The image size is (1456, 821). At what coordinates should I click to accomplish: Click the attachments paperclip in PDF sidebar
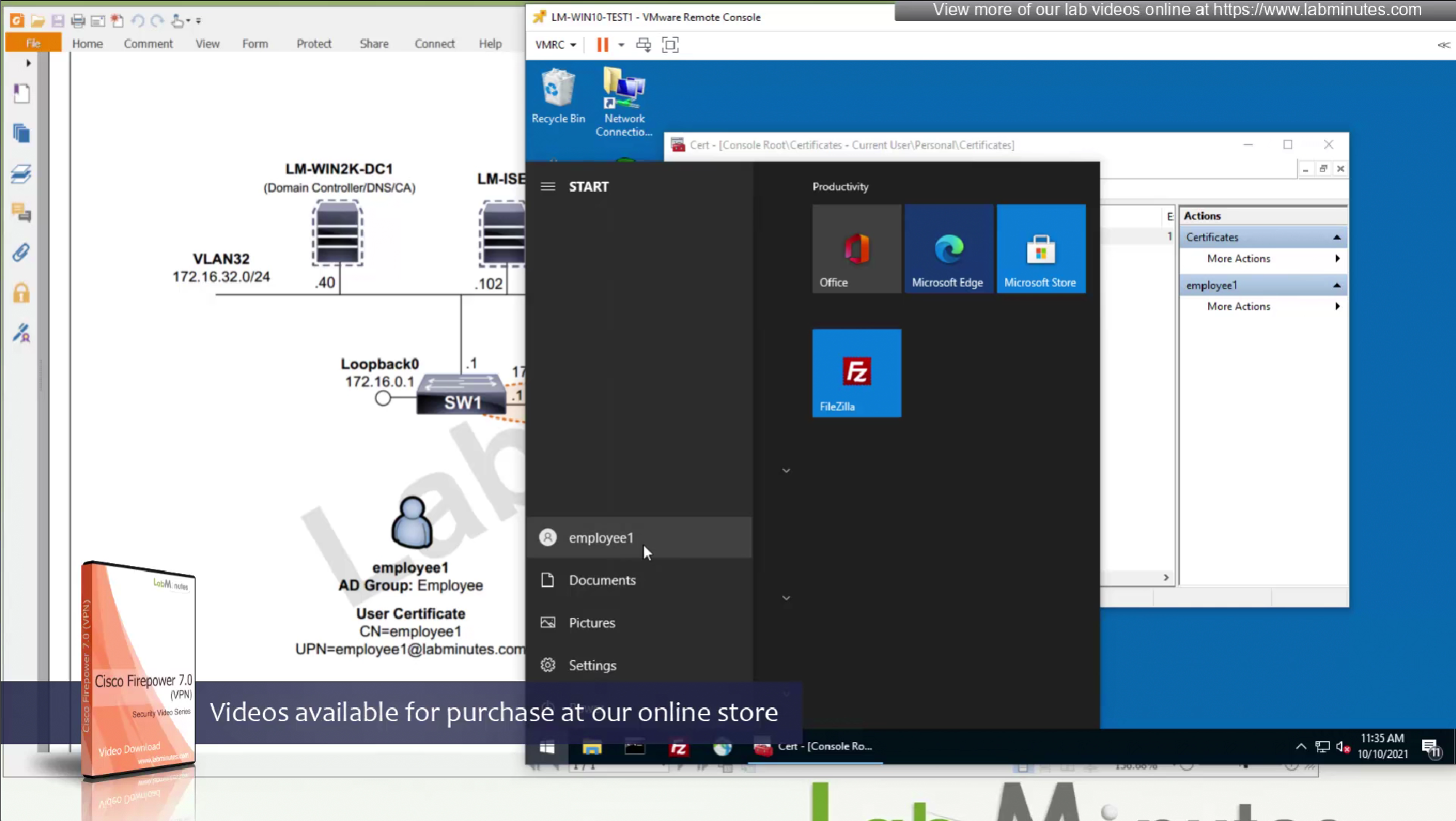point(21,253)
